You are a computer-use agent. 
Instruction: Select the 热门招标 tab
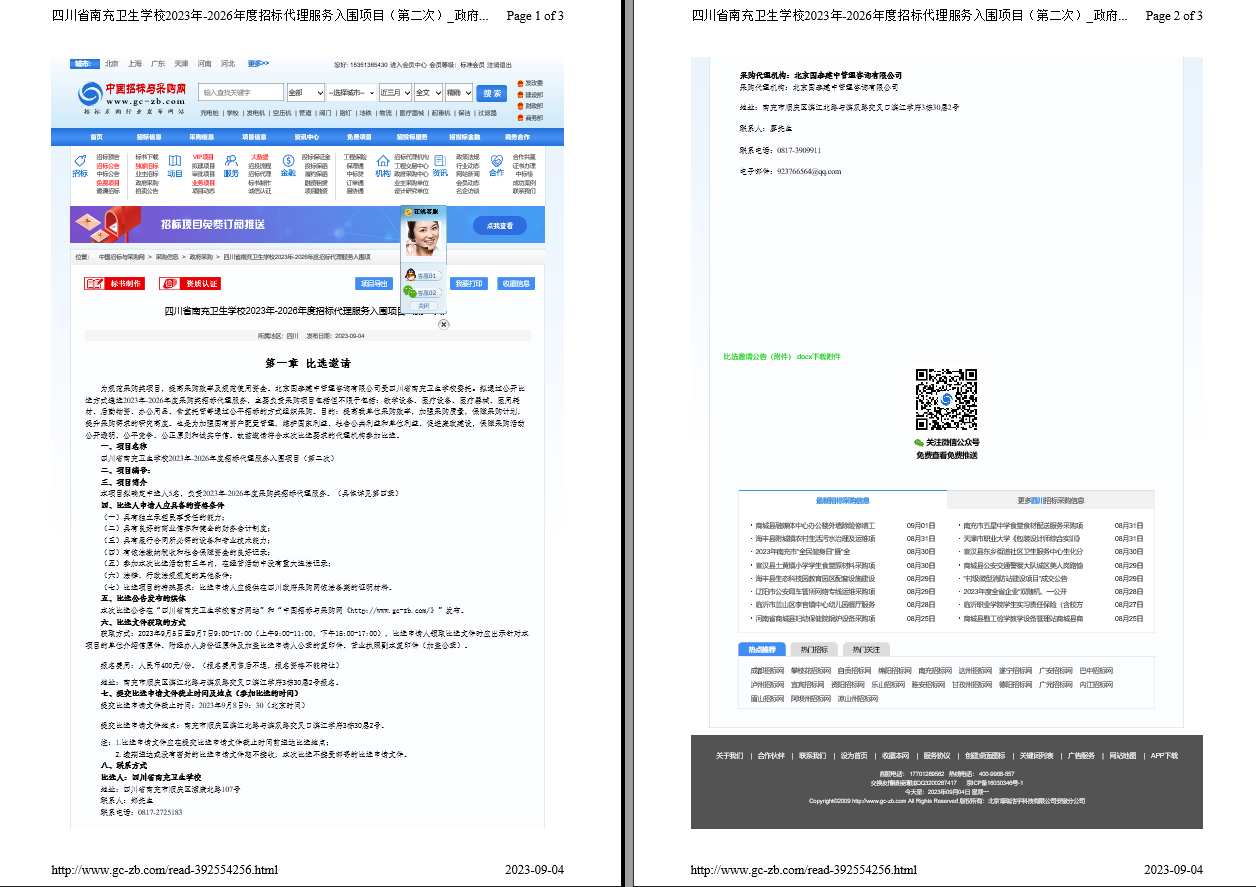tap(812, 649)
